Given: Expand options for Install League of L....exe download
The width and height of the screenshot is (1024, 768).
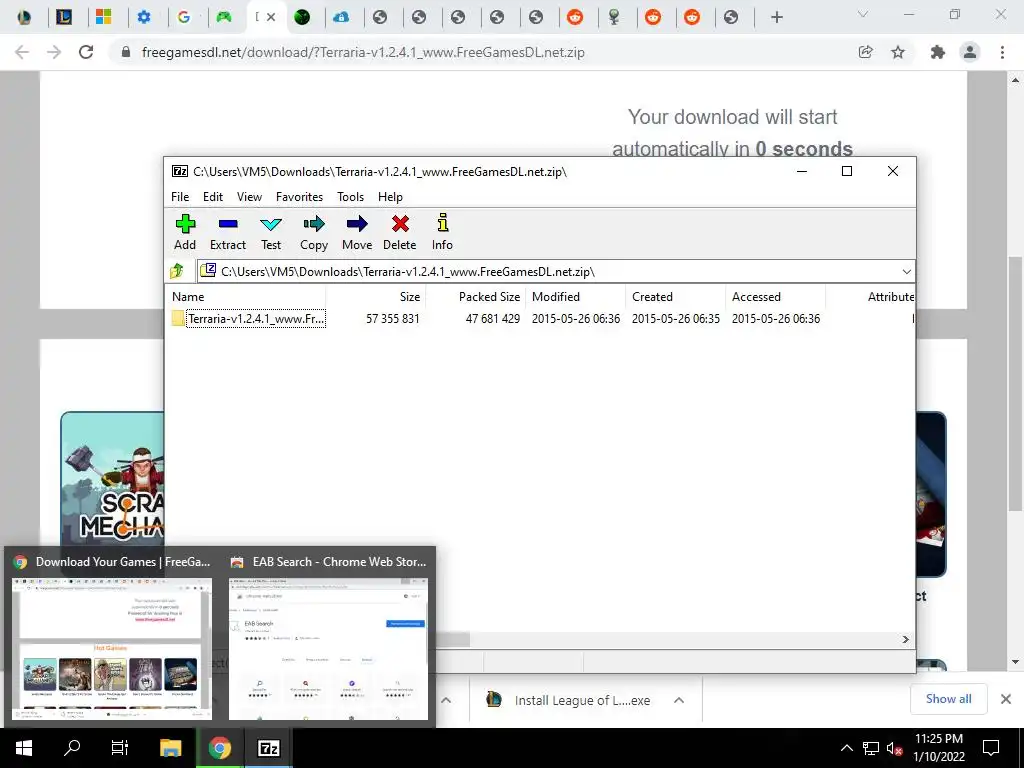Looking at the screenshot, I should (679, 700).
